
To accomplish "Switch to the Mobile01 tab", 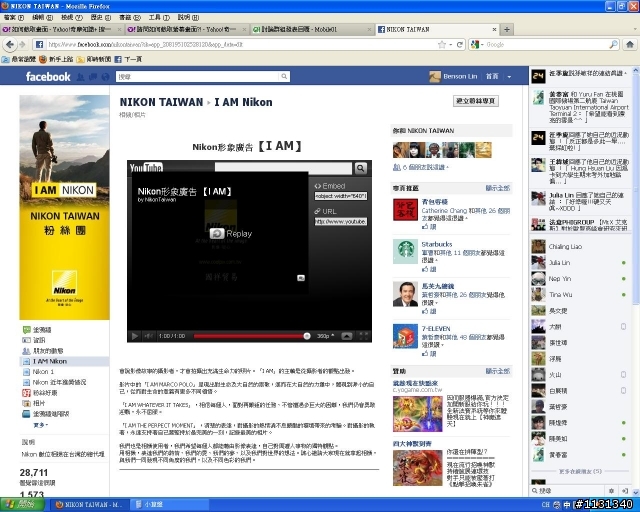I will click(x=312, y=29).
